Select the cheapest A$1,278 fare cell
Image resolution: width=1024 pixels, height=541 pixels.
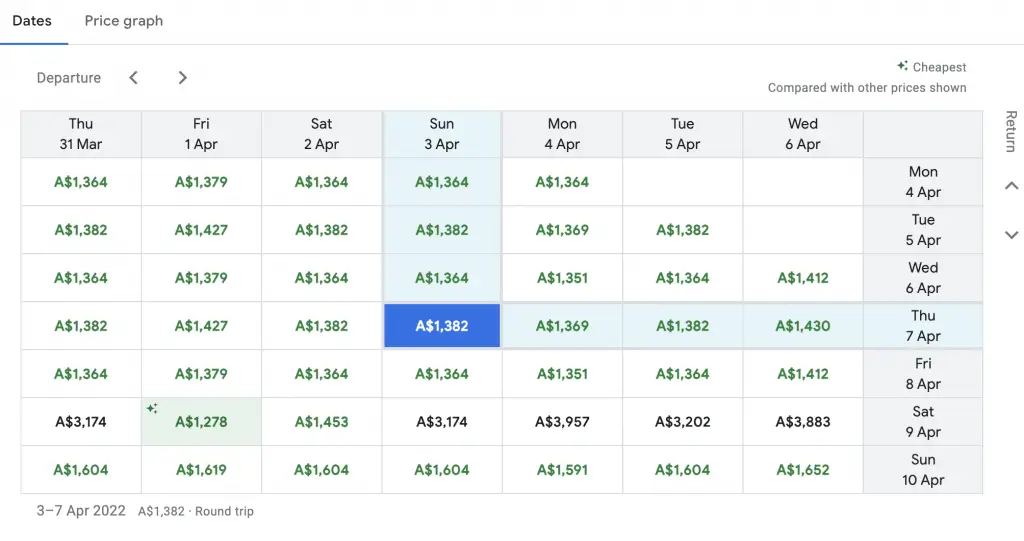click(201, 422)
